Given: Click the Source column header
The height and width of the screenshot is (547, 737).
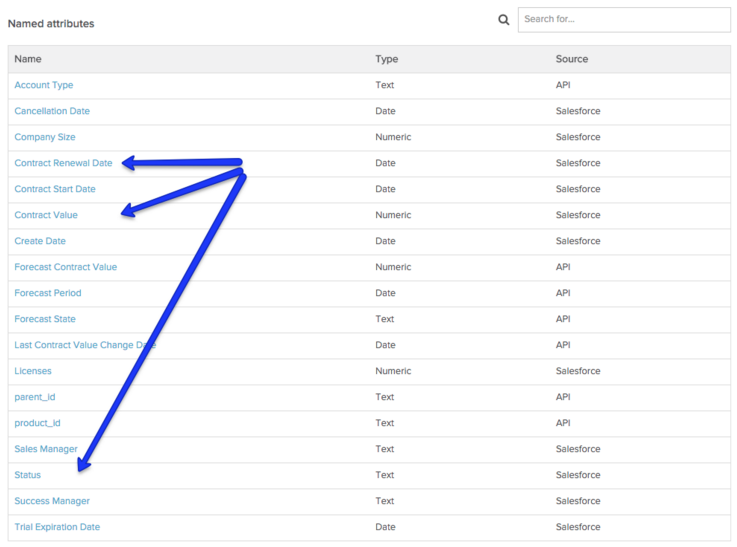Looking at the screenshot, I should click(572, 59).
